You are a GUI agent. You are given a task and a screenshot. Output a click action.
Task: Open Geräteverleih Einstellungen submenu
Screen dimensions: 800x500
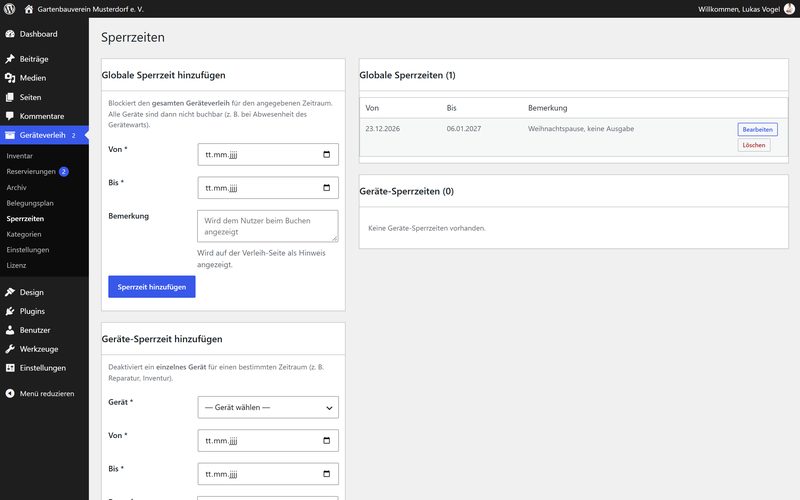tap(28, 249)
